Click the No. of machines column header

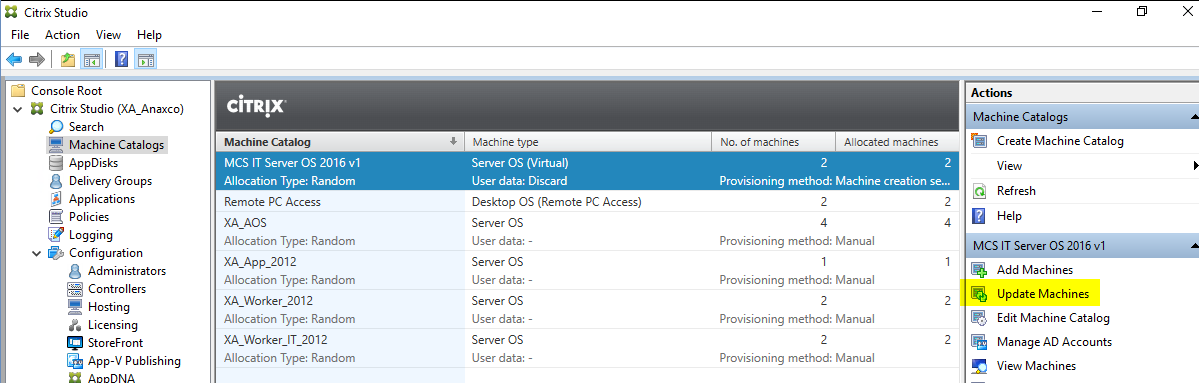click(773, 142)
